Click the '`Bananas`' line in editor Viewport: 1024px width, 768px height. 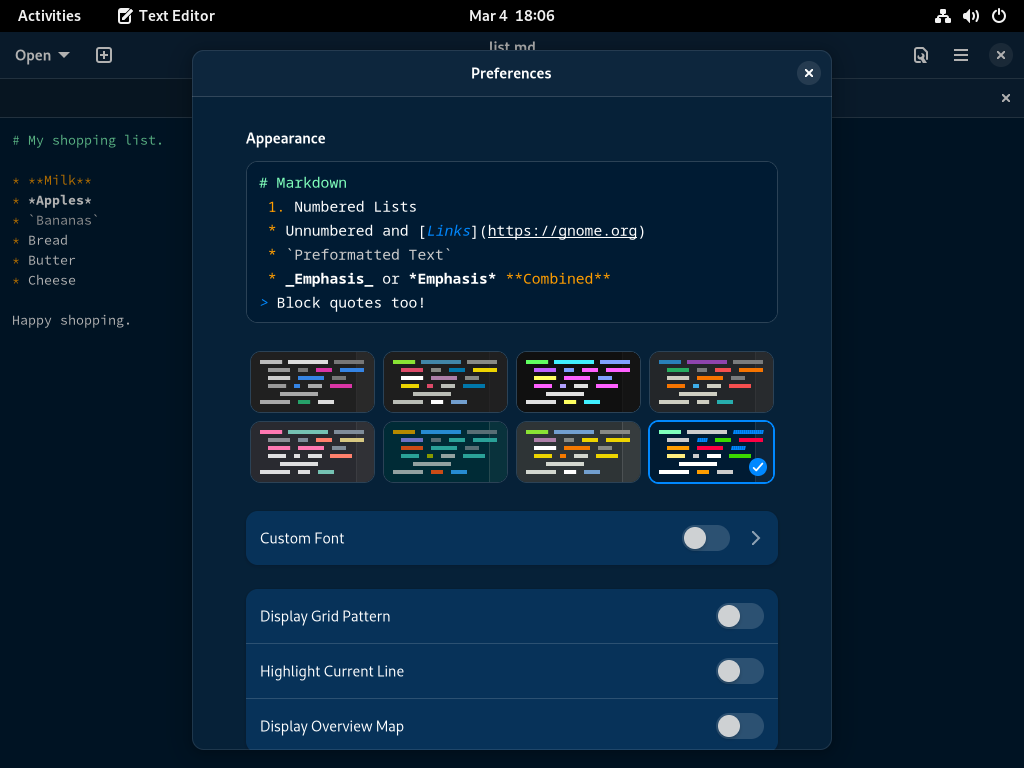[x=63, y=221]
